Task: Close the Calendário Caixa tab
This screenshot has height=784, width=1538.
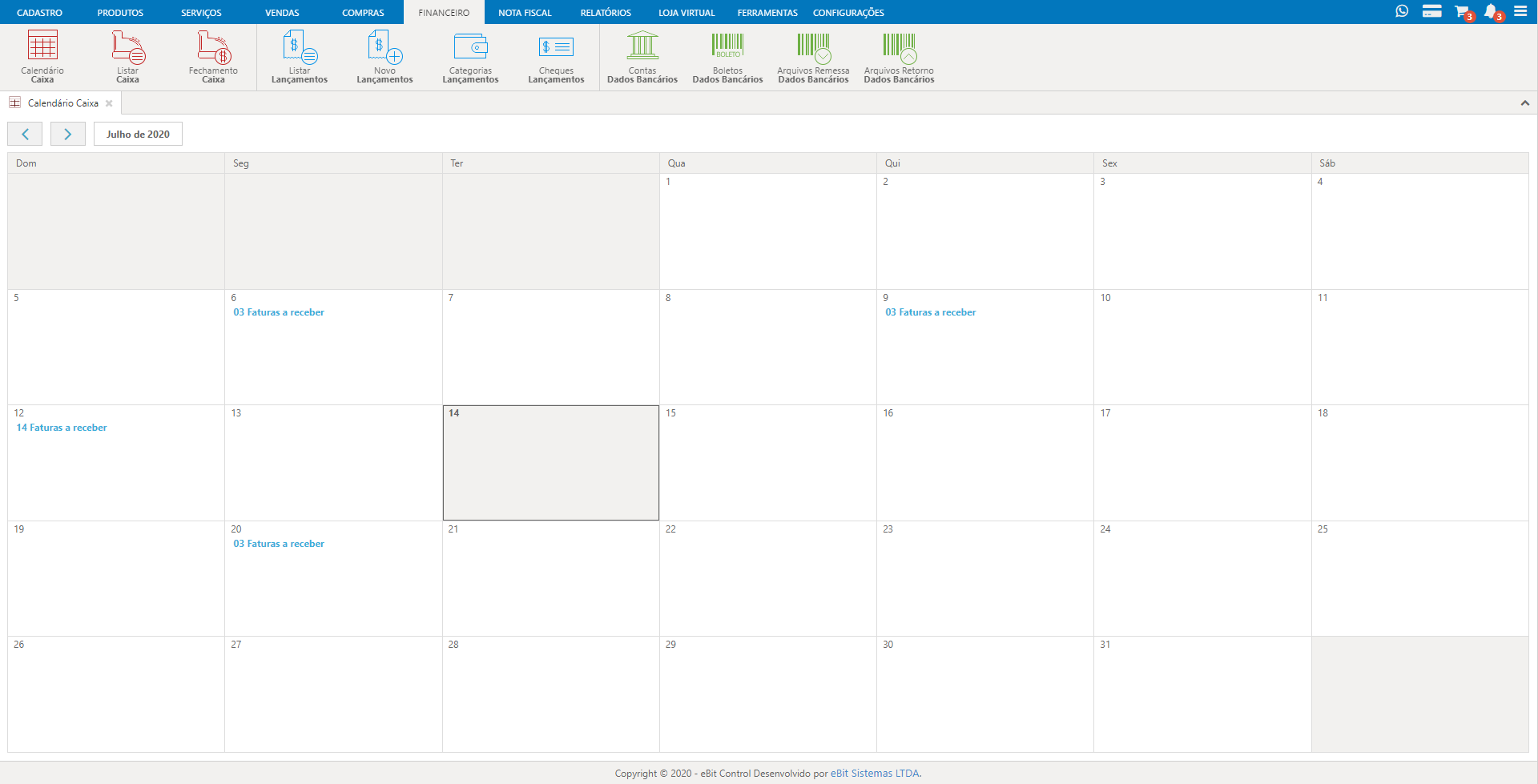Action: 109,103
